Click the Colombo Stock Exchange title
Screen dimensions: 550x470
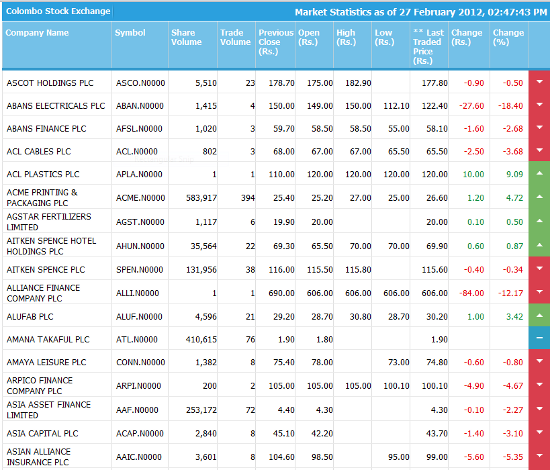[x=58, y=11]
